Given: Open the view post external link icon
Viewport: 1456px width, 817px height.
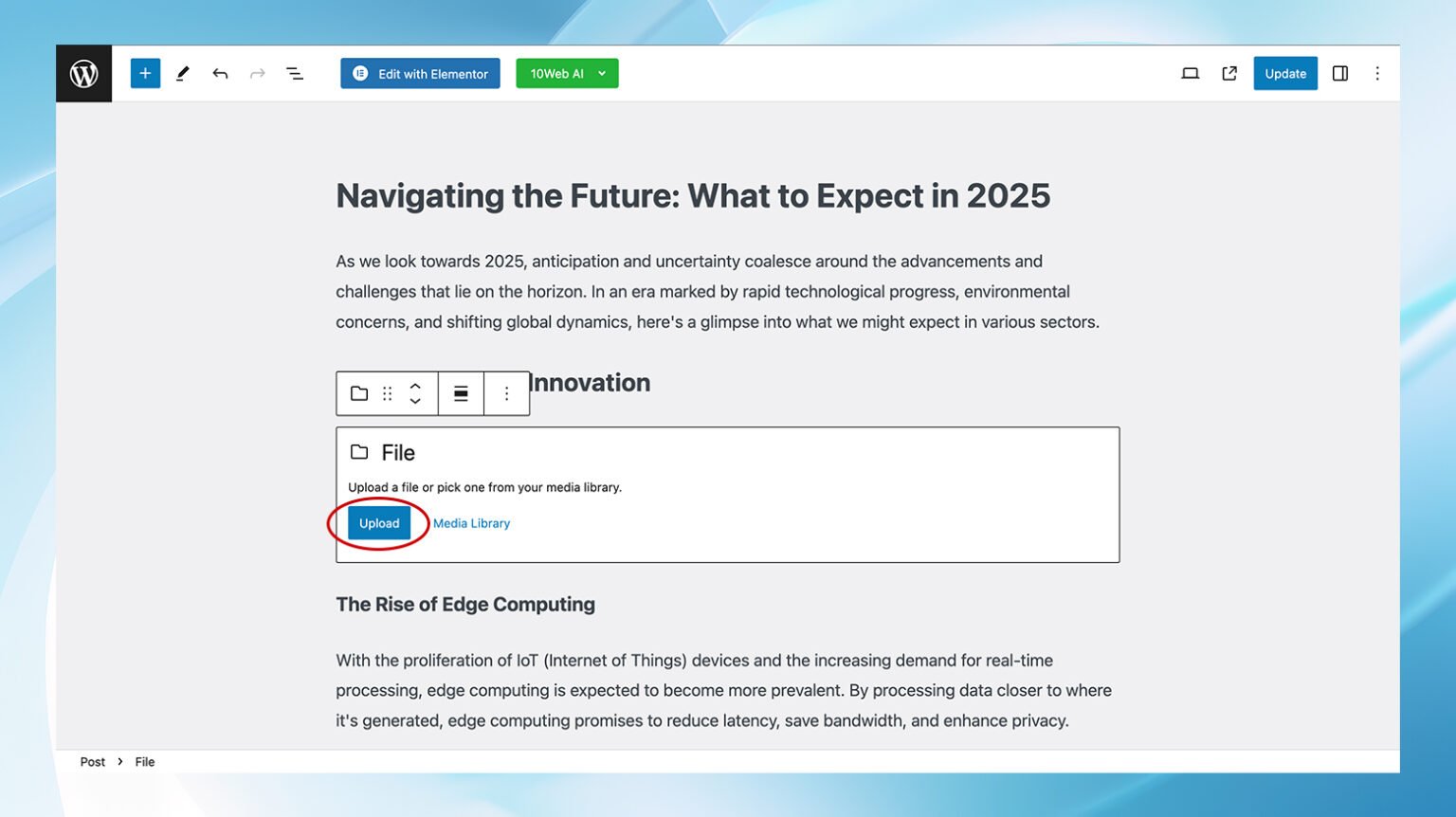Looking at the screenshot, I should (1229, 74).
